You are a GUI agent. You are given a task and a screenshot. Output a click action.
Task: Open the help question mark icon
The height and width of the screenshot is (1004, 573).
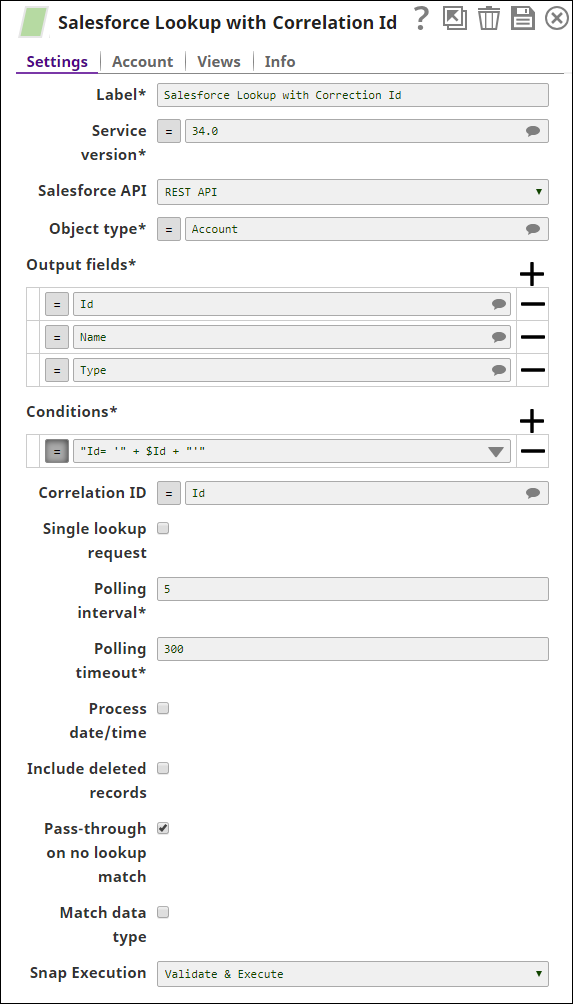pyautogui.click(x=420, y=19)
